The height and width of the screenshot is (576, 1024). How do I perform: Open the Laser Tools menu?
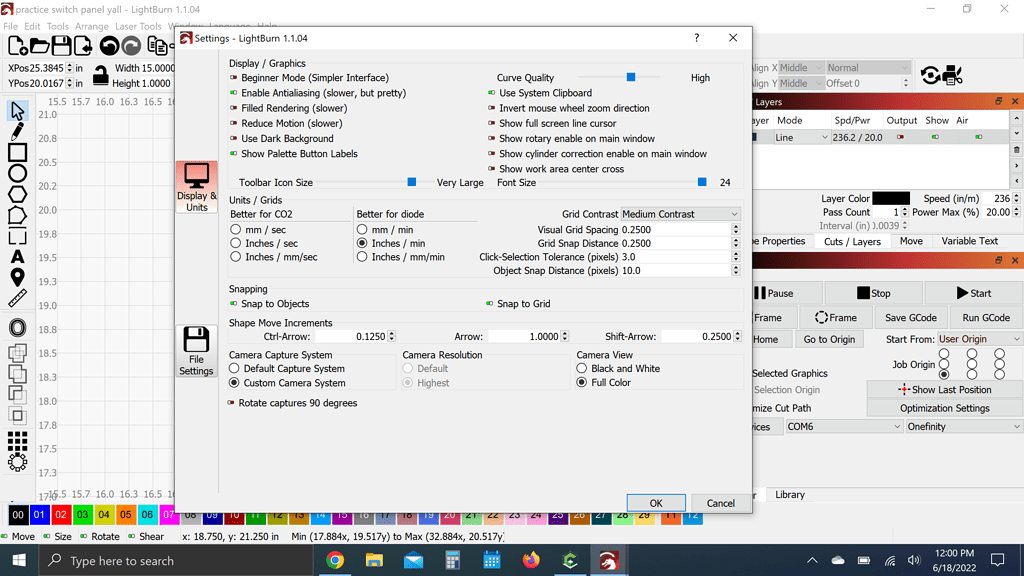click(x=138, y=26)
